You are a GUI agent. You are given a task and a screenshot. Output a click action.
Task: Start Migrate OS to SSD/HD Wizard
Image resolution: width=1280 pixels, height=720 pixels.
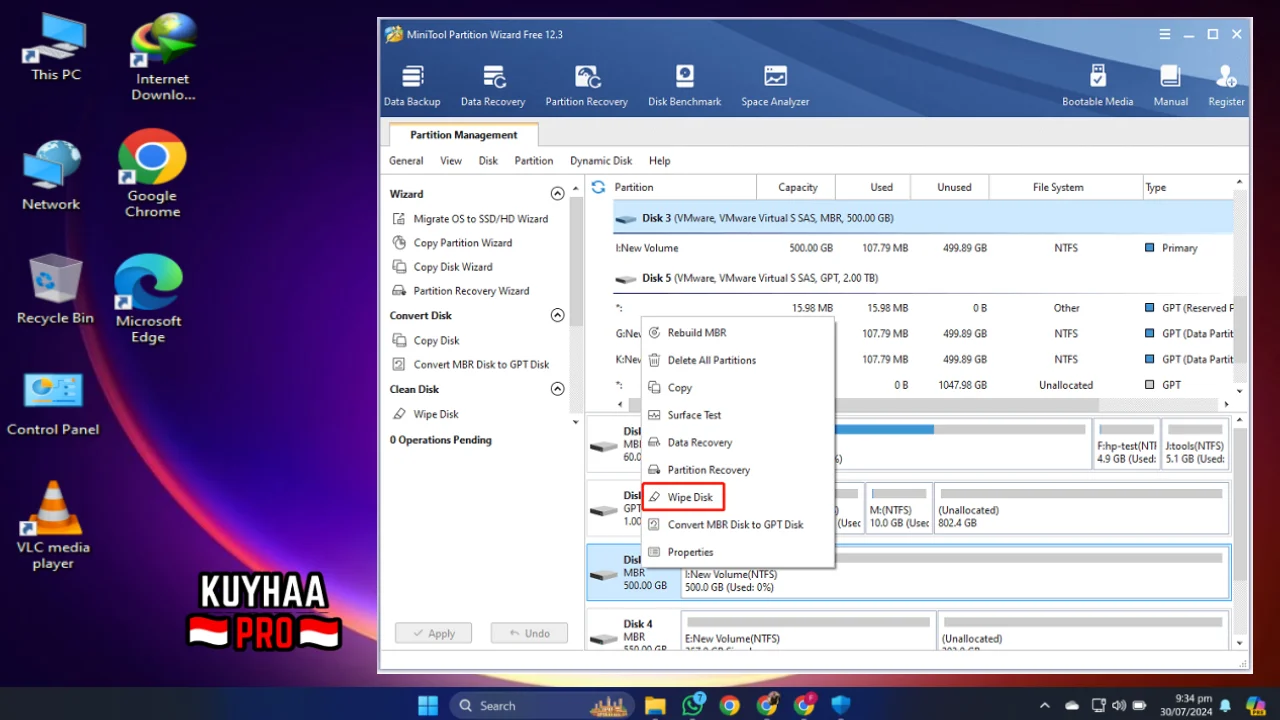pos(470,219)
